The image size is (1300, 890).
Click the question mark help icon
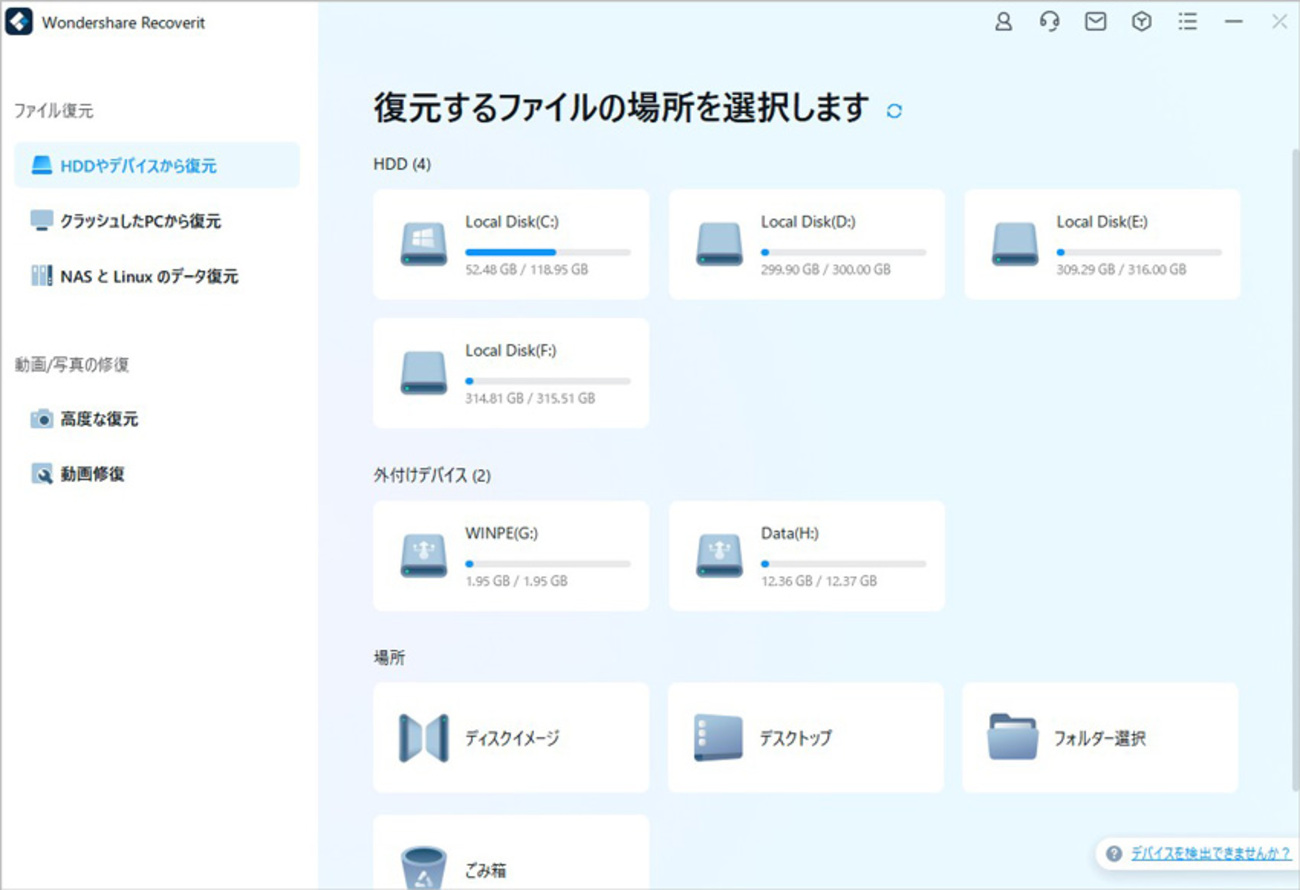click(1114, 854)
